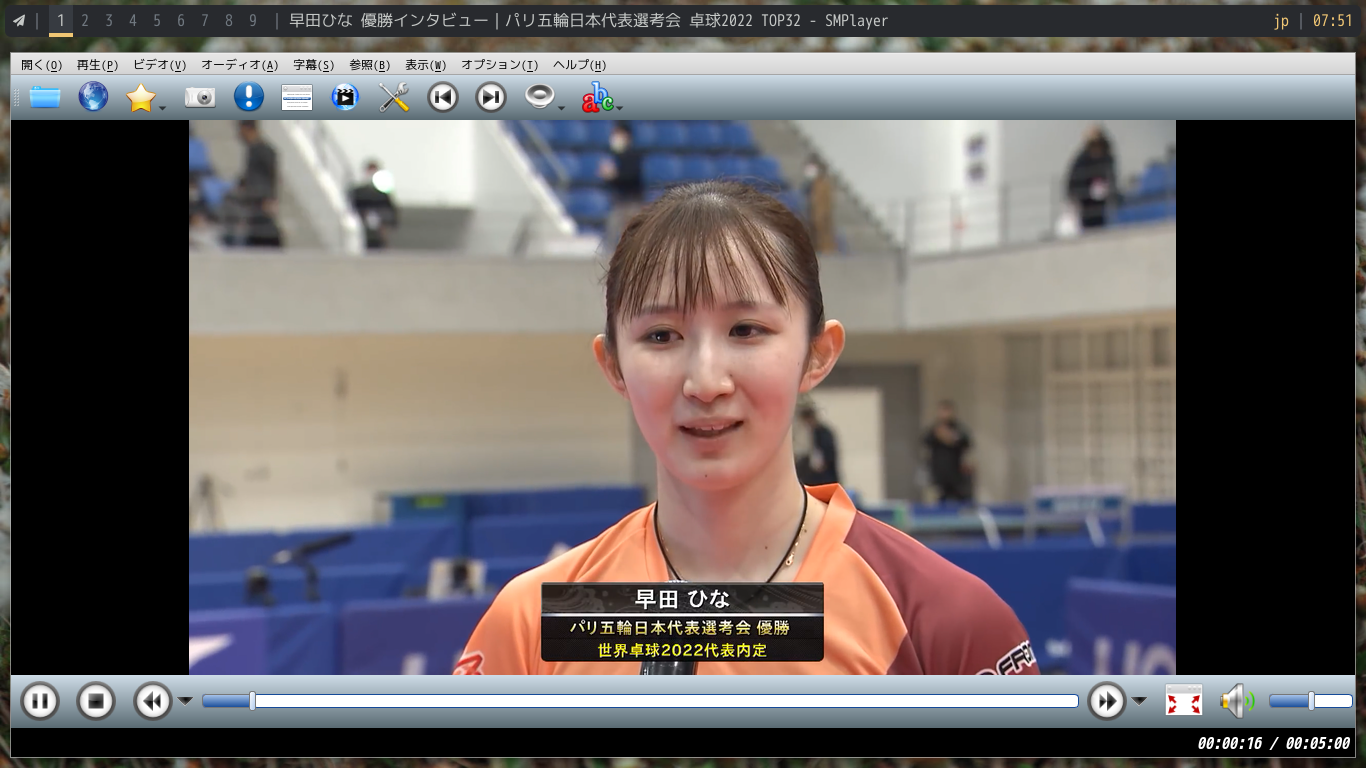
Task: Open the オーディオ(A) menu
Action: (x=239, y=65)
